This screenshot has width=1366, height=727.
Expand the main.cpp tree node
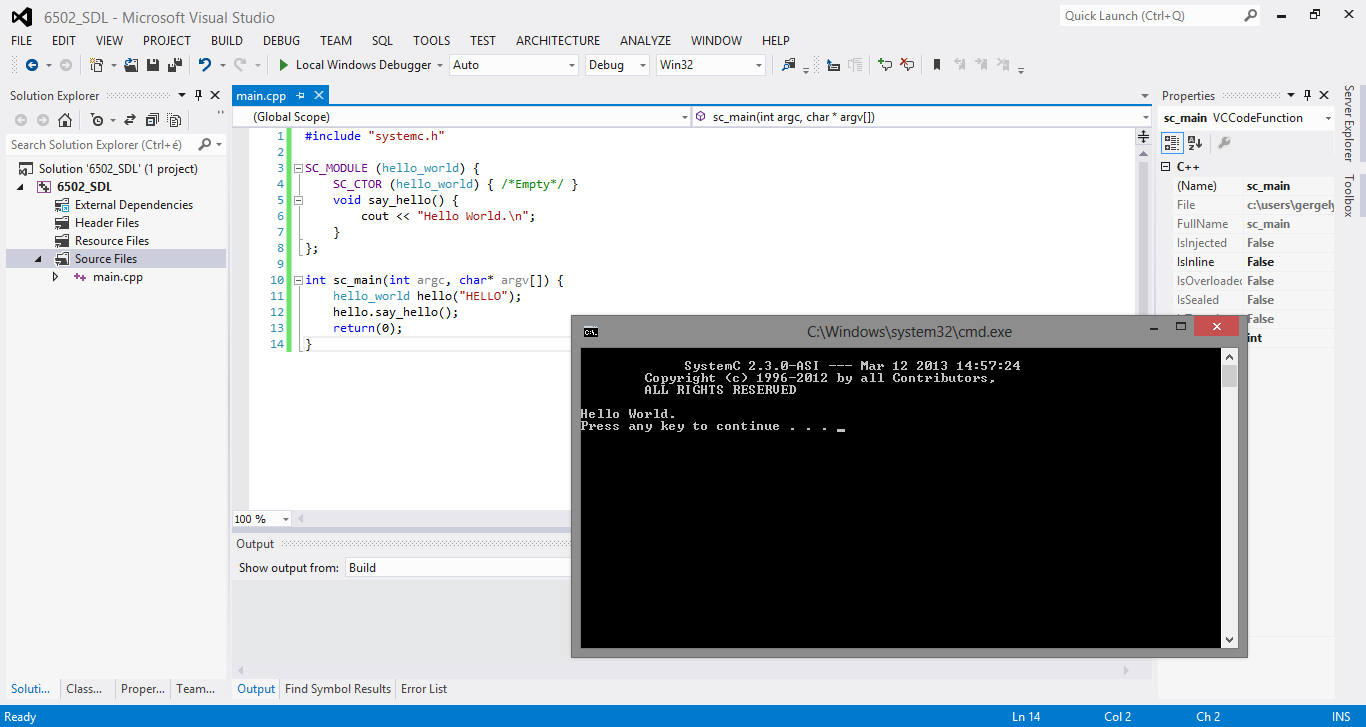(56, 277)
